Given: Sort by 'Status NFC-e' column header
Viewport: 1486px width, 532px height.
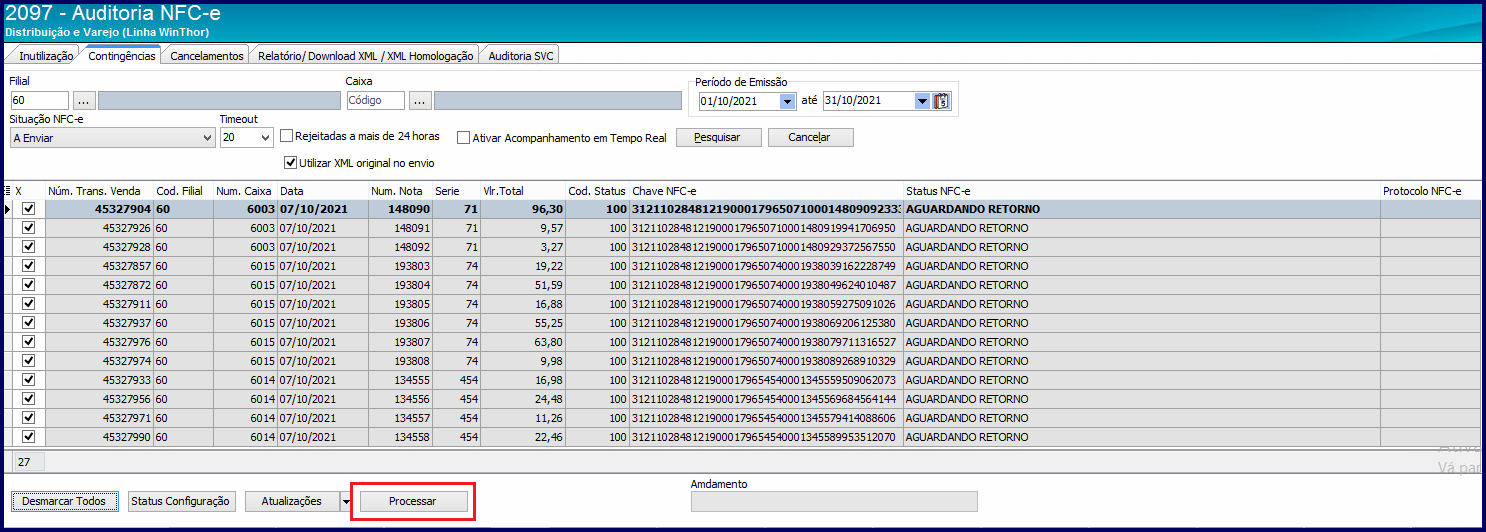Looking at the screenshot, I should (x=1141, y=190).
